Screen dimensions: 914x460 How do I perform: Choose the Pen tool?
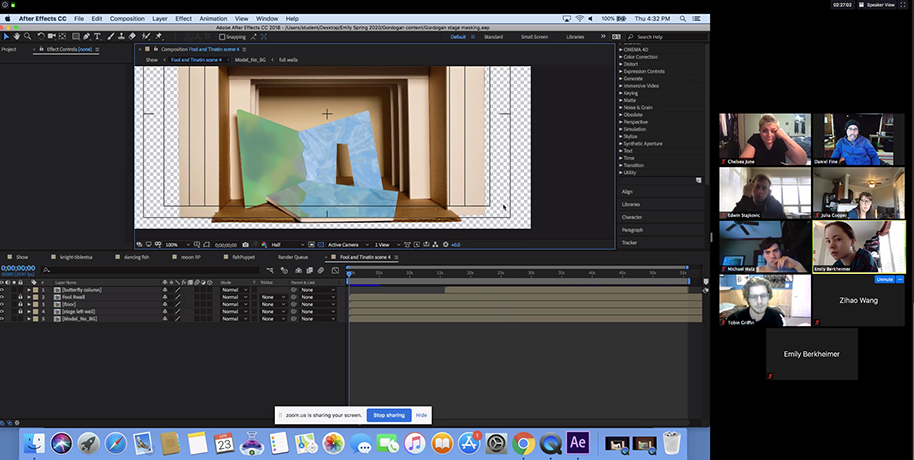85,37
